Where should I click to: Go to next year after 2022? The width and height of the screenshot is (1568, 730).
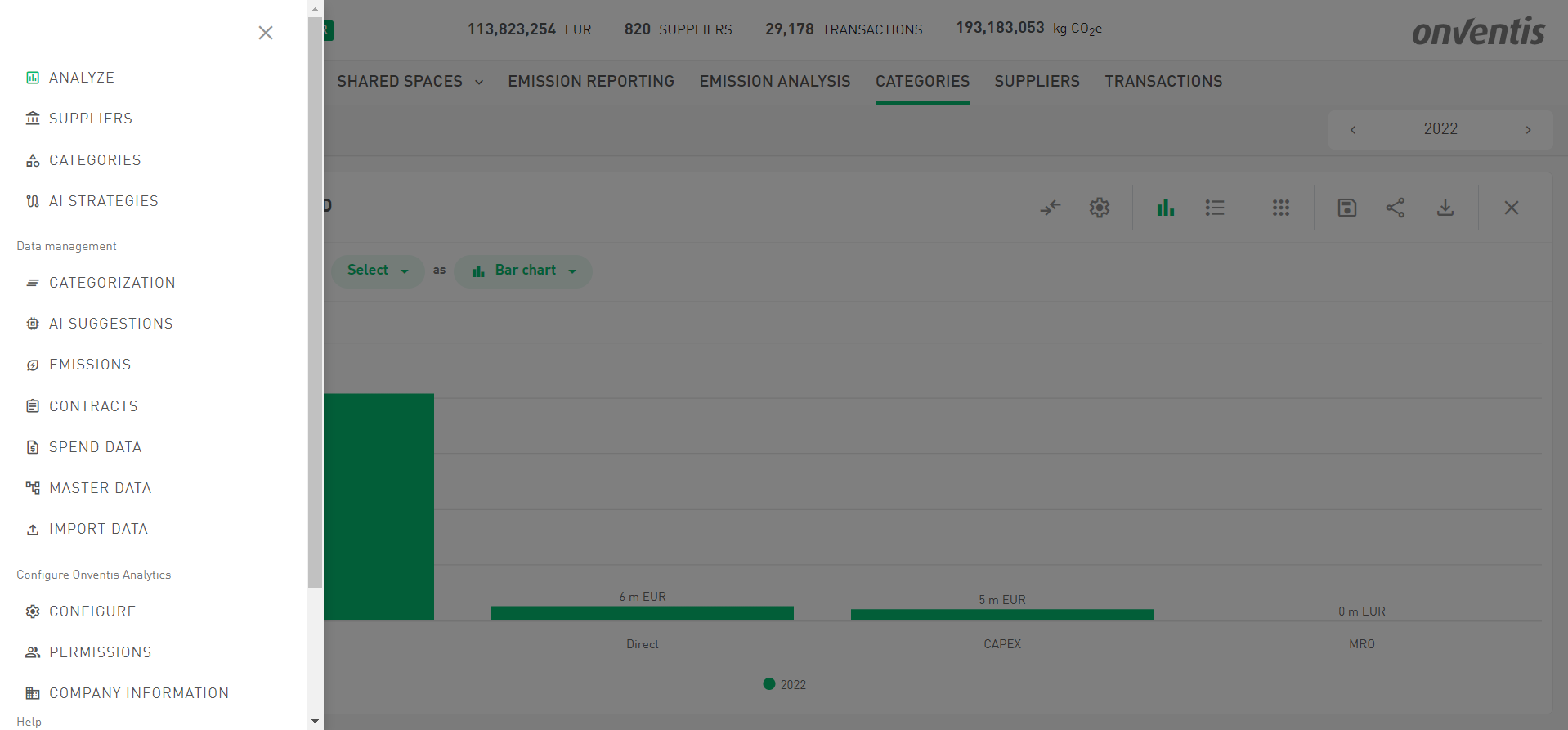[1528, 130]
